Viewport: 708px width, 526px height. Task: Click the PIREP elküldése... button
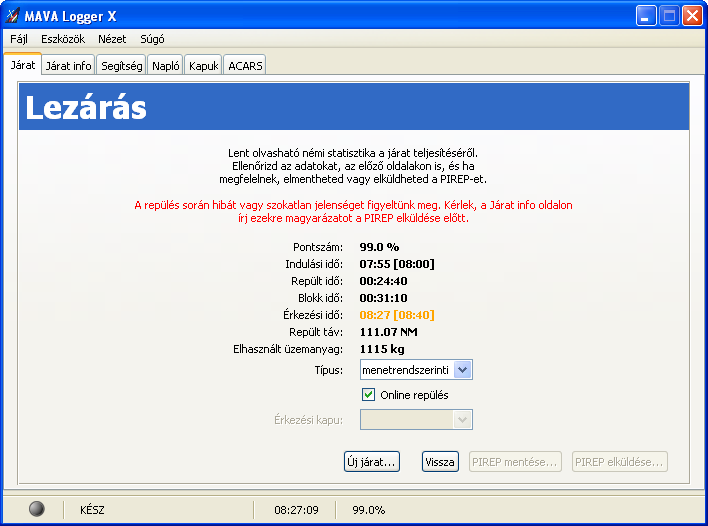620,461
